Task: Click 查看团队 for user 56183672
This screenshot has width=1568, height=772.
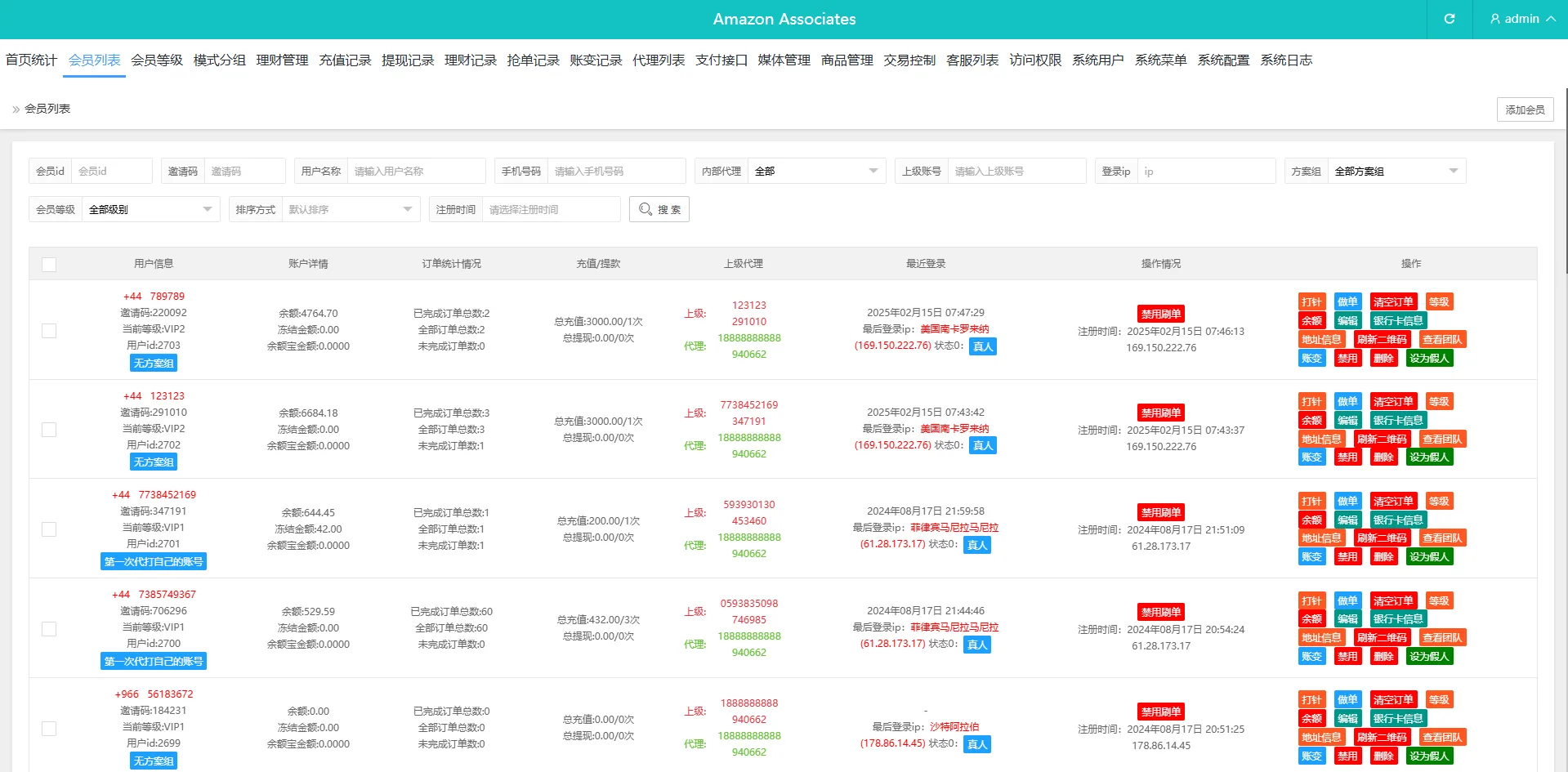Action: pos(1441,738)
